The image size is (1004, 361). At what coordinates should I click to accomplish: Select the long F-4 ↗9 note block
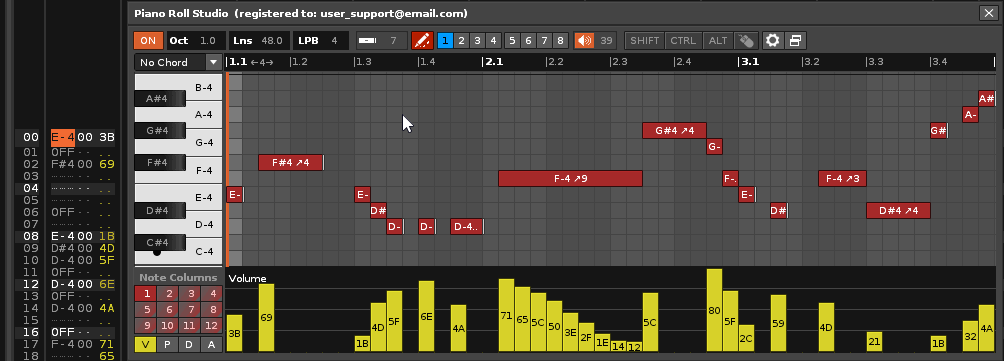tap(571, 179)
